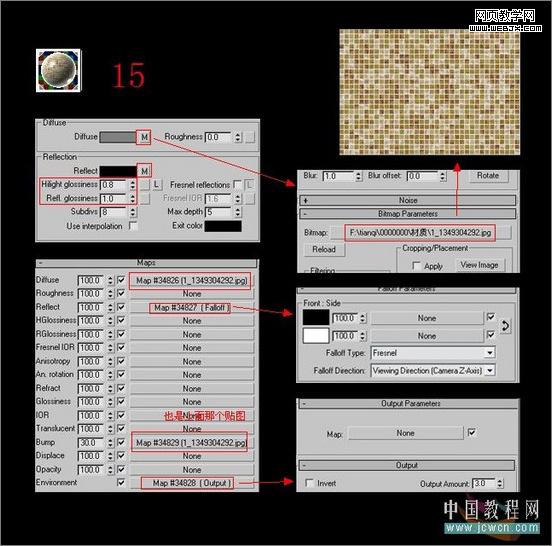Click the Blur value field

click(x=338, y=176)
